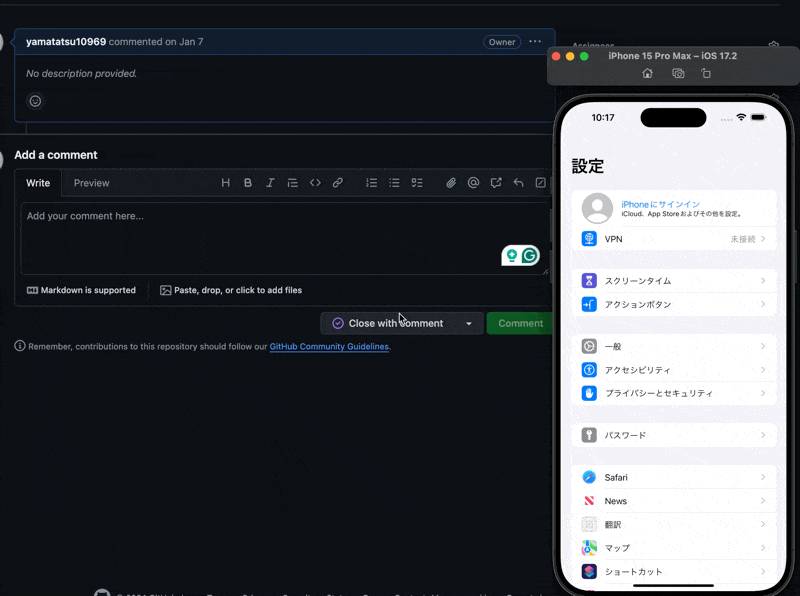
Task: Open the VPN row icon in Settings
Action: [589, 239]
